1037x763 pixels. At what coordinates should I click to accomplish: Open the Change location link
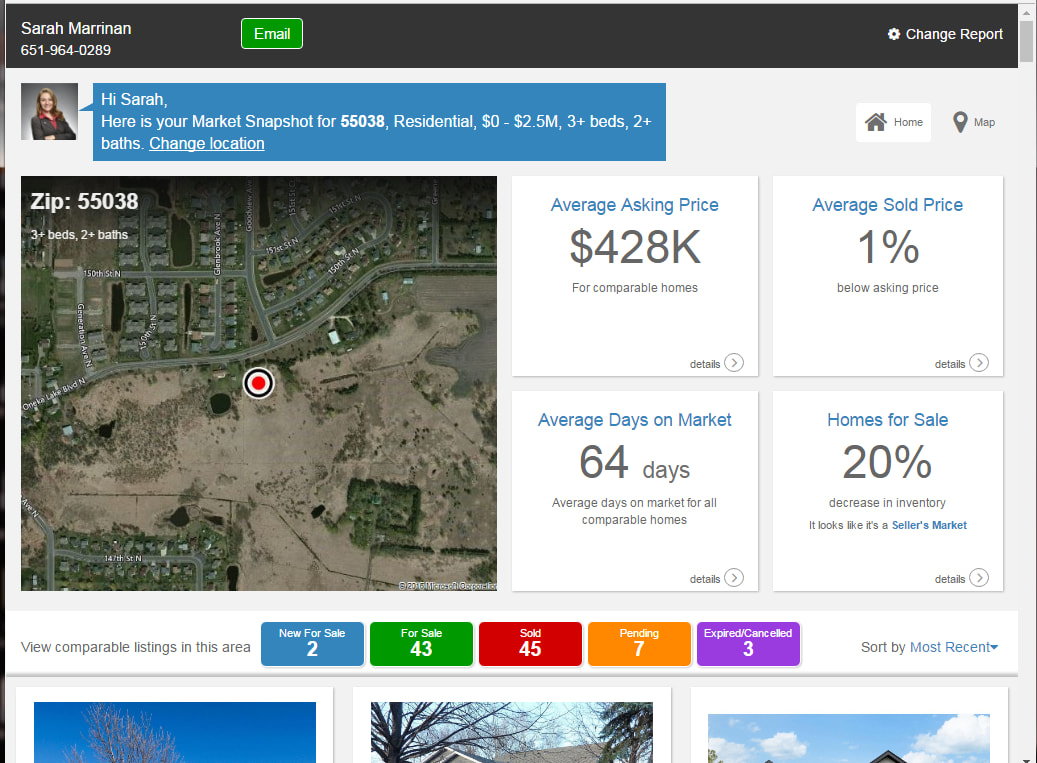(x=206, y=143)
